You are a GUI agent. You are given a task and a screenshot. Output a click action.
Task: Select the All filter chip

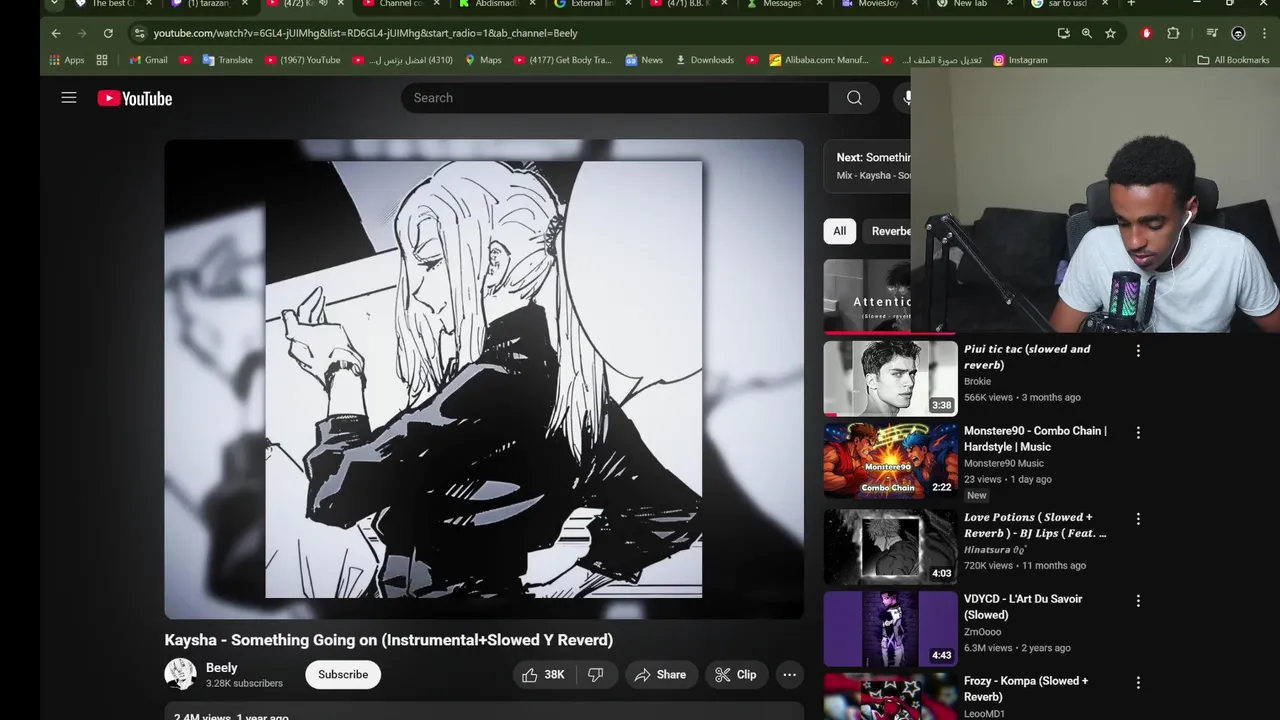(x=839, y=231)
